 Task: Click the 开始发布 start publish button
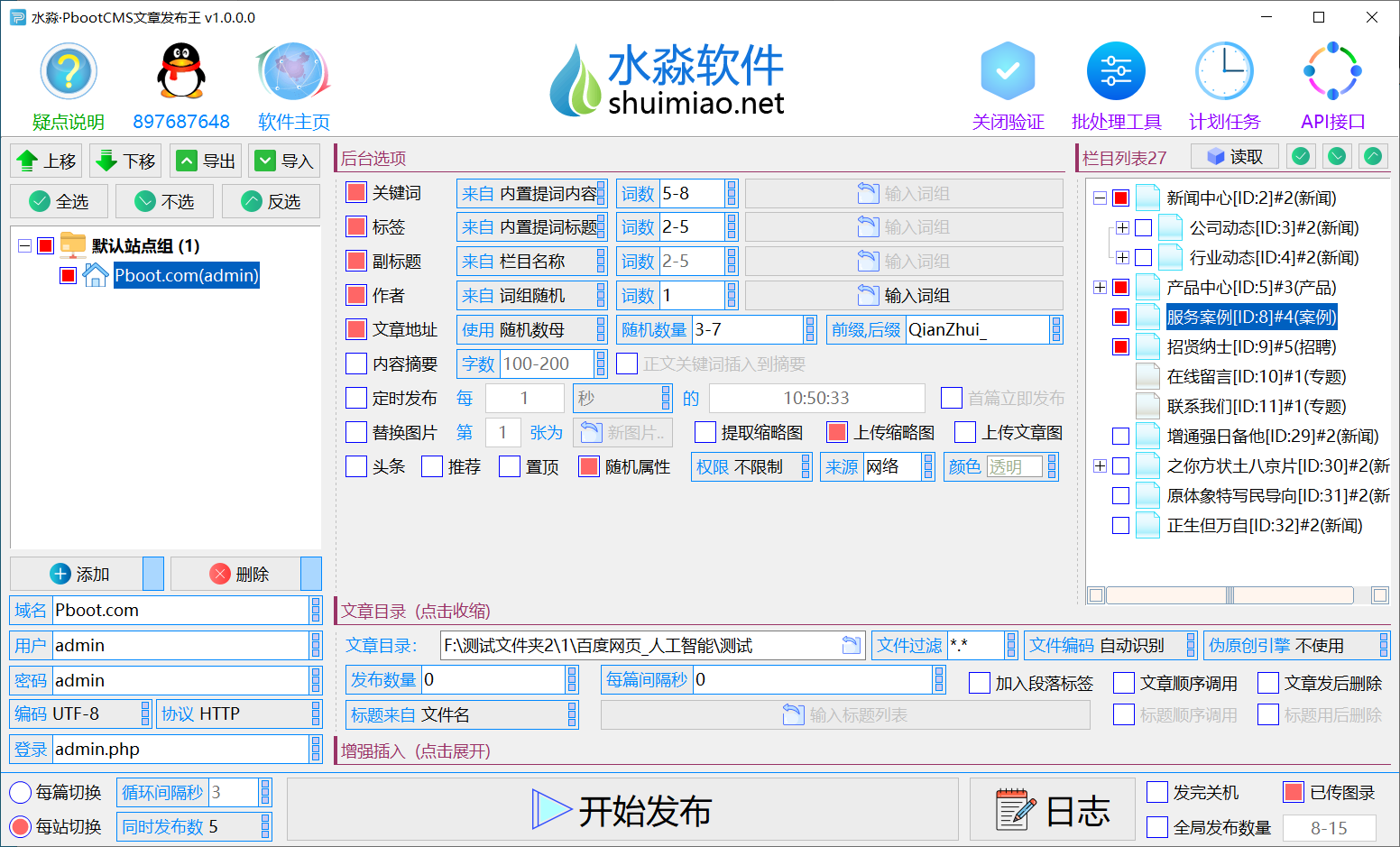point(622,810)
